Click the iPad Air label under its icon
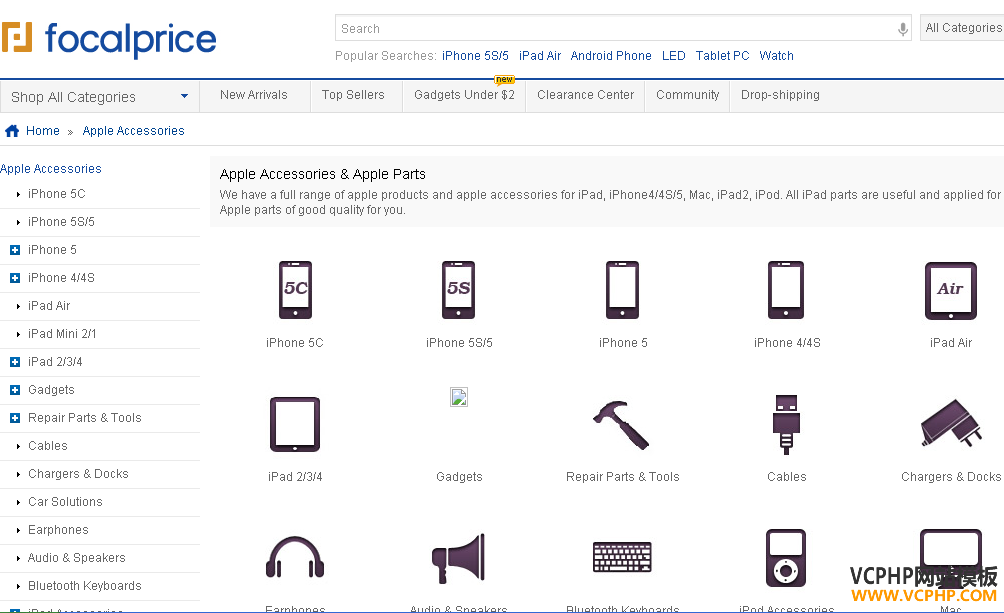1004x613 pixels. coord(951,343)
